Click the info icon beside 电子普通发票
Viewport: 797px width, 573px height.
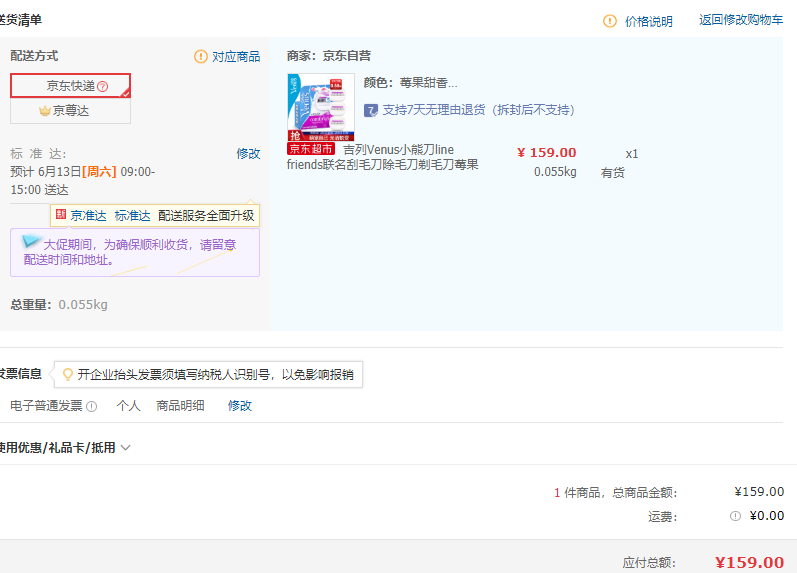point(91,406)
